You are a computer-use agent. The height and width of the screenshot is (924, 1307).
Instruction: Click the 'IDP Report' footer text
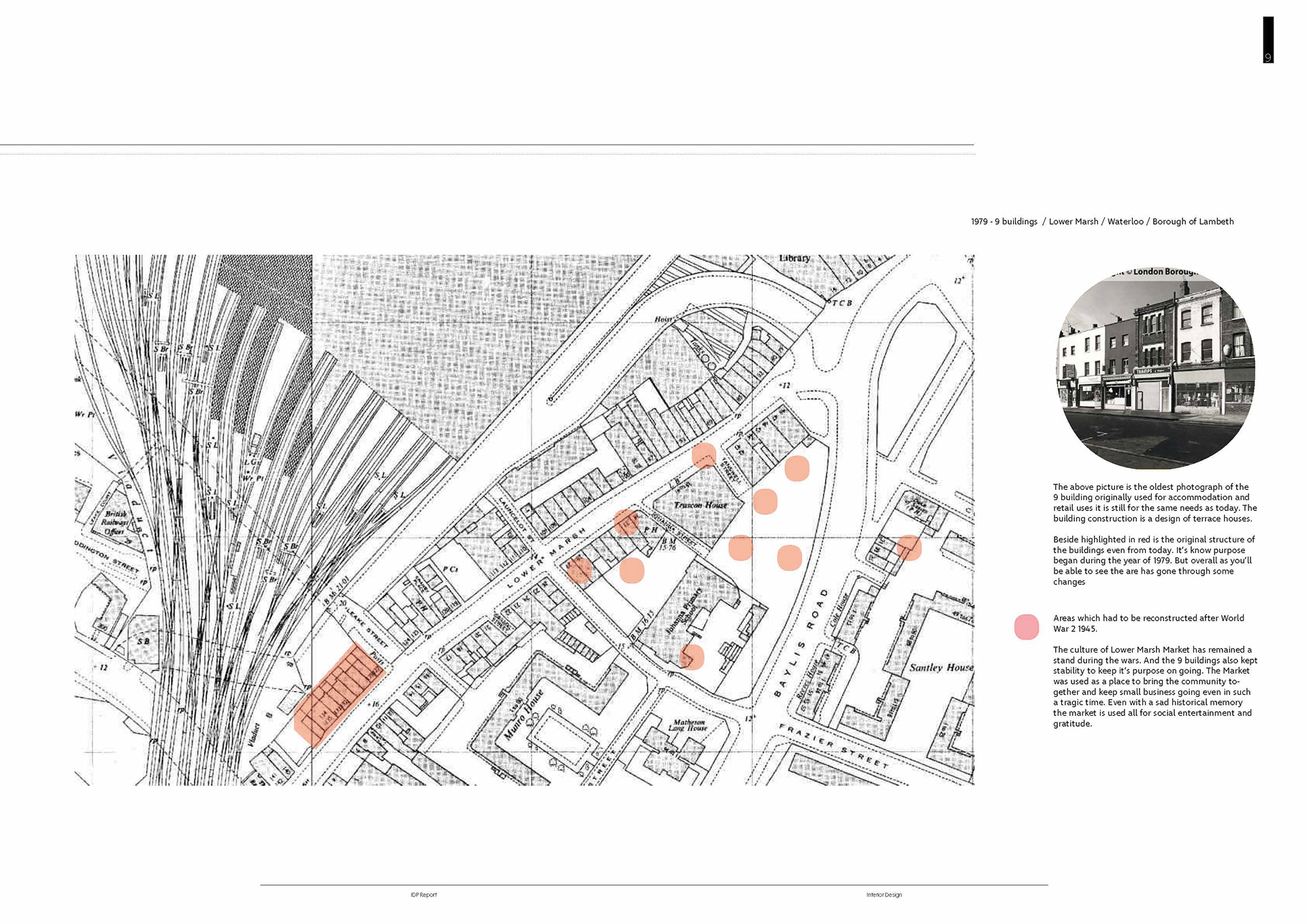point(423,895)
